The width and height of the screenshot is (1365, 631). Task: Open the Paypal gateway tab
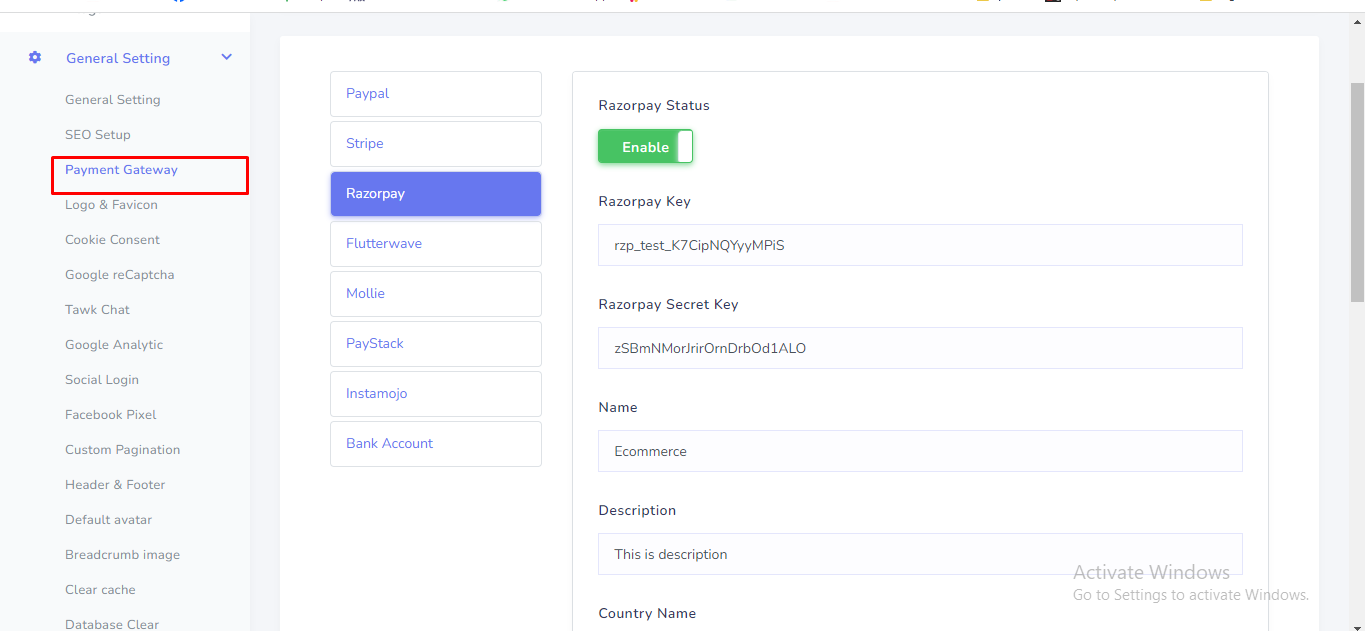coord(435,94)
